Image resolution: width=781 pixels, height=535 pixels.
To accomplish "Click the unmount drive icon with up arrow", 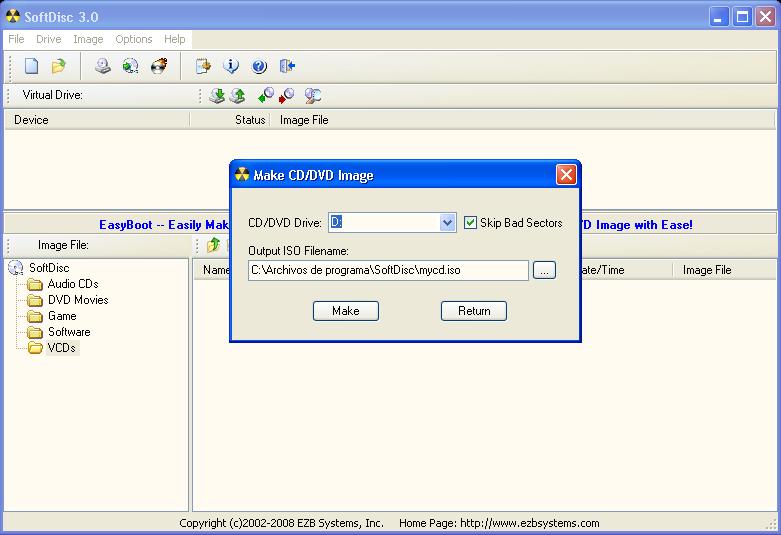I will pyautogui.click(x=237, y=96).
